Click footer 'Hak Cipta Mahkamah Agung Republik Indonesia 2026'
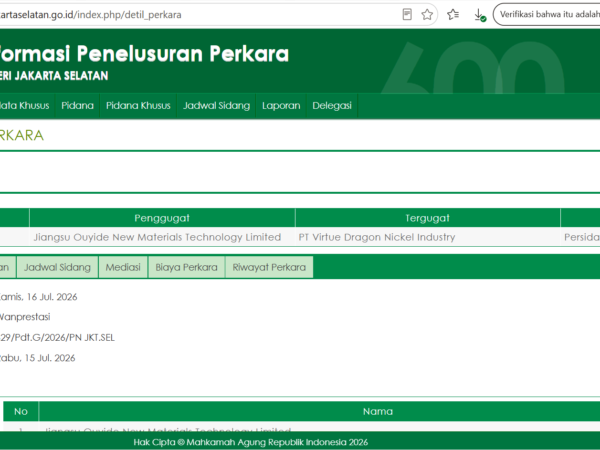This screenshot has height=450, width=600. [x=251, y=442]
